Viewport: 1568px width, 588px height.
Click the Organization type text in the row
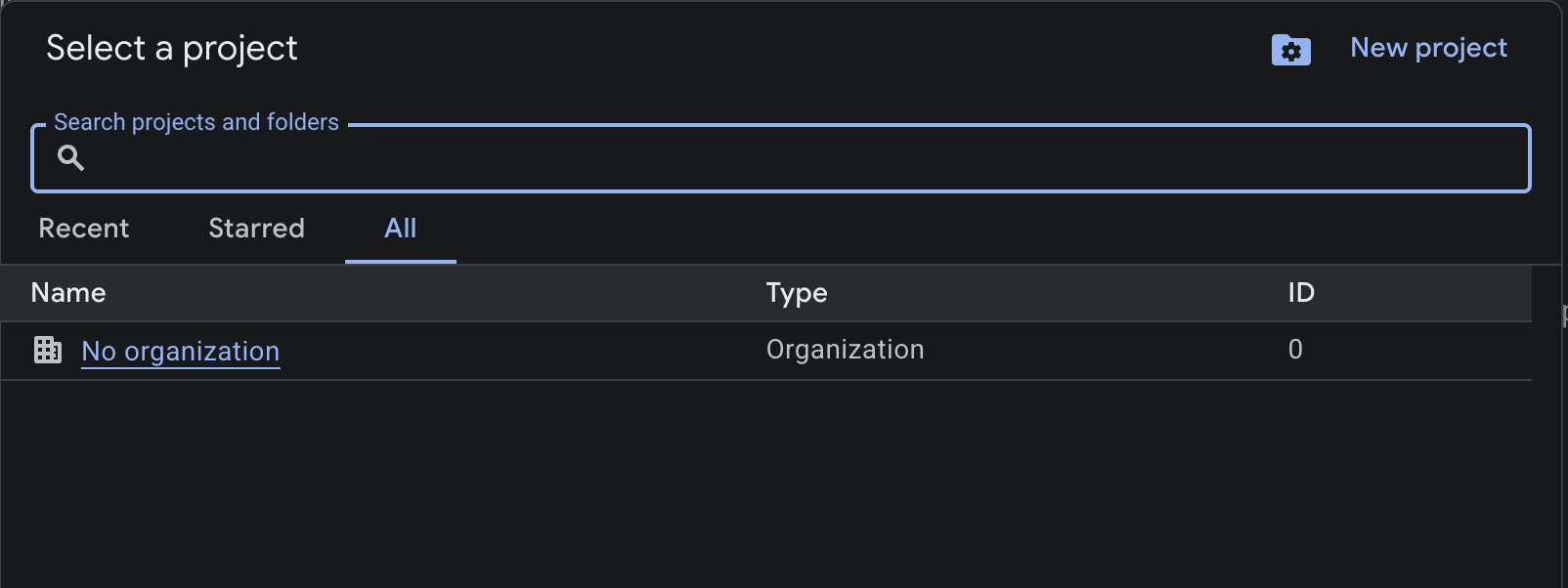point(844,349)
